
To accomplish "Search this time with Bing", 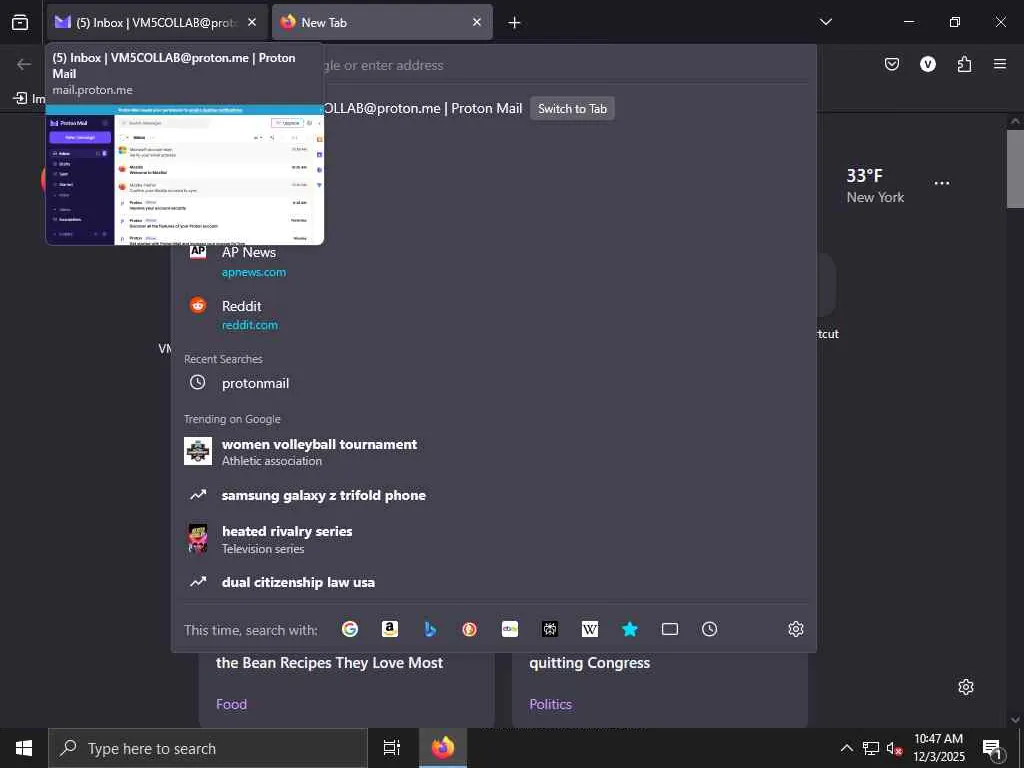I will (x=430, y=629).
